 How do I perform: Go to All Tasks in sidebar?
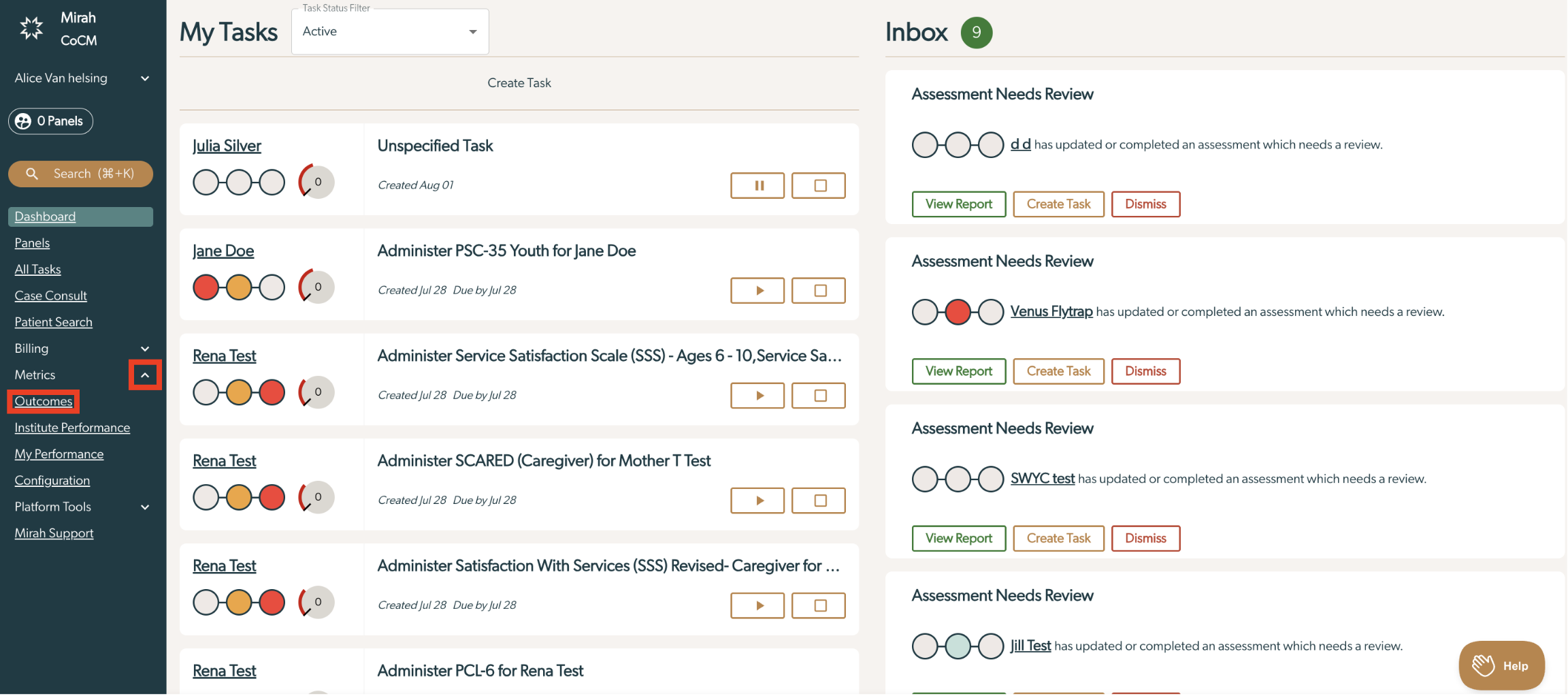[x=38, y=269]
